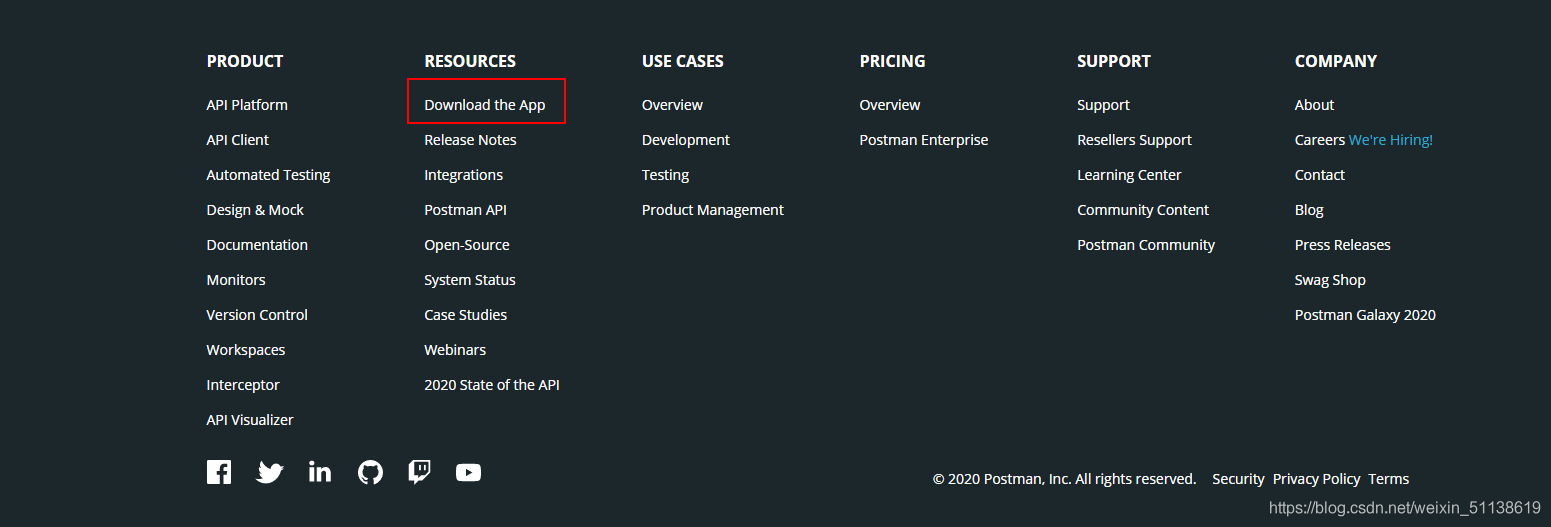Open Documentation under Product
1551x527 pixels.
tap(257, 245)
